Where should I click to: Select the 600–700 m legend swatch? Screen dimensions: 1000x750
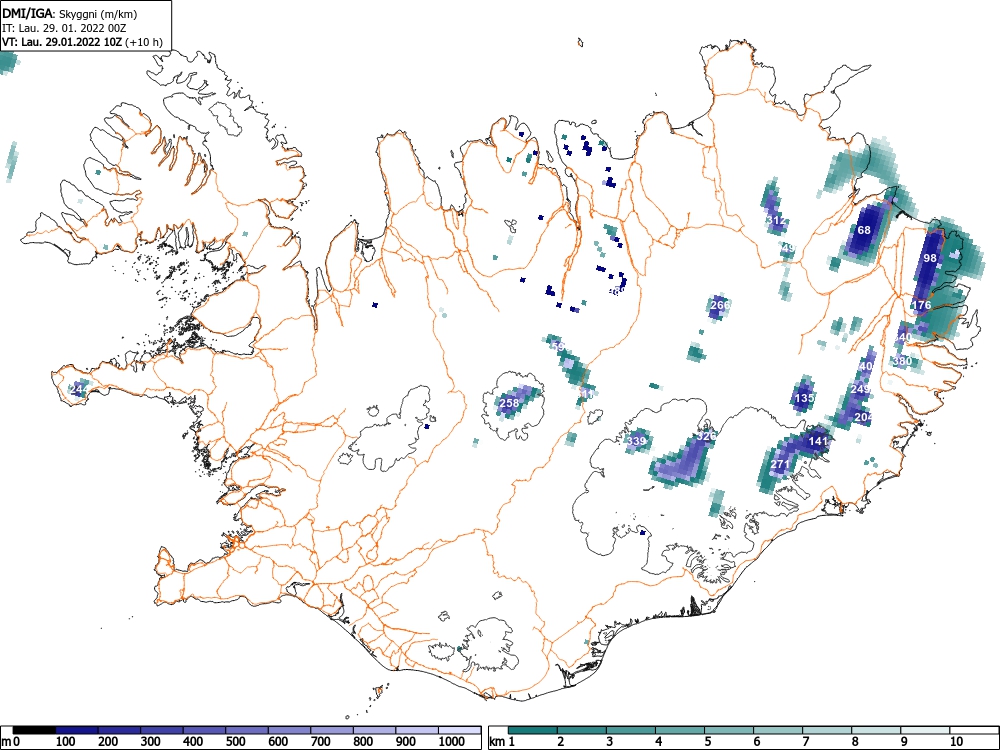click(x=290, y=730)
